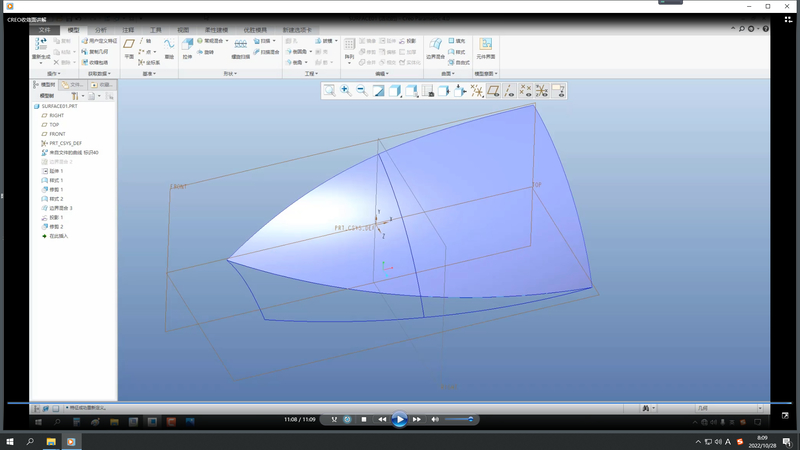Viewport: 800px width, 450px height.
Task: Click the User-Defined Feature (用户定义特征) tool
Action: tap(99, 41)
